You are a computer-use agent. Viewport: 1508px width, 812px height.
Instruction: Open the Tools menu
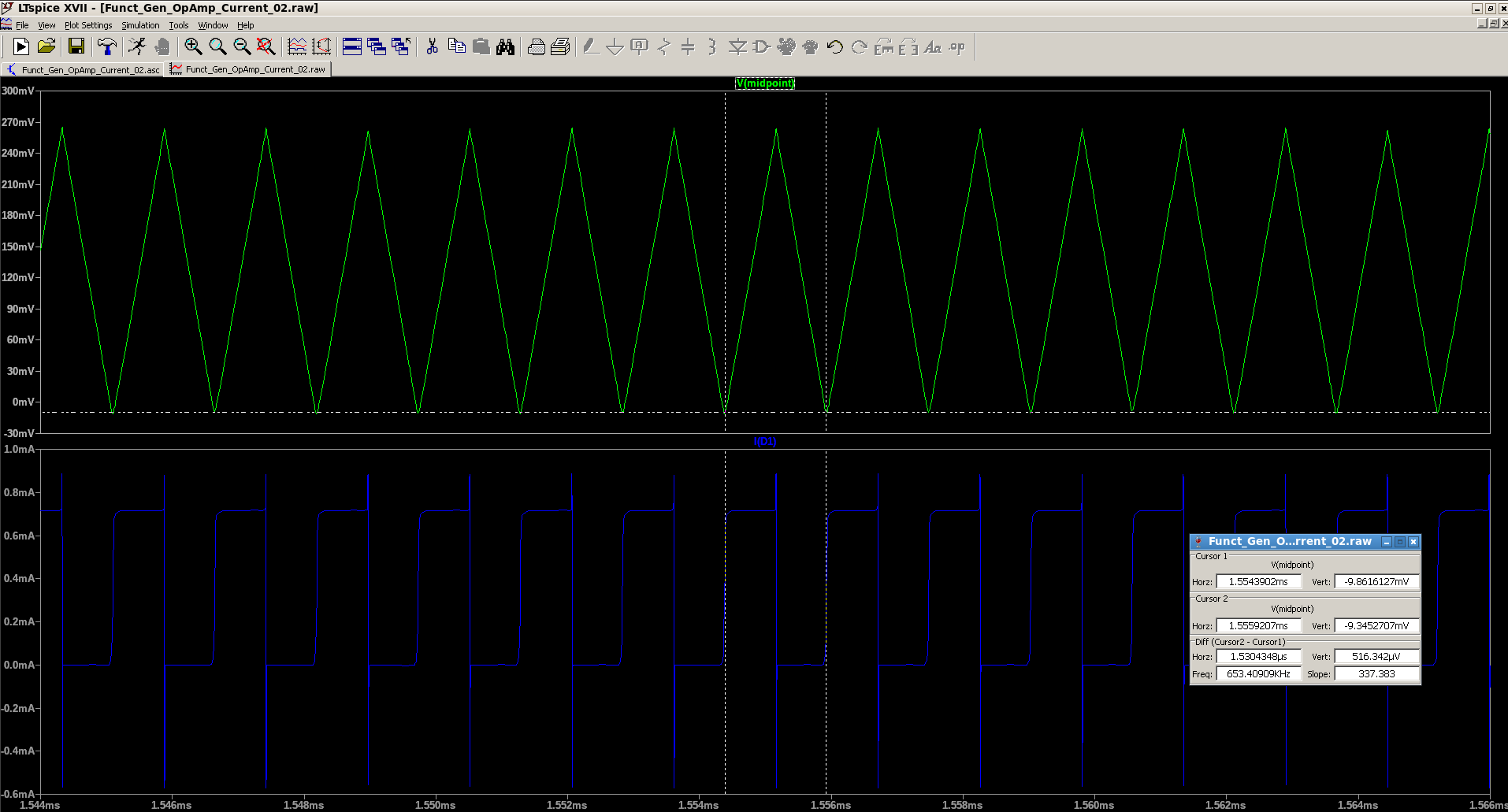point(179,25)
